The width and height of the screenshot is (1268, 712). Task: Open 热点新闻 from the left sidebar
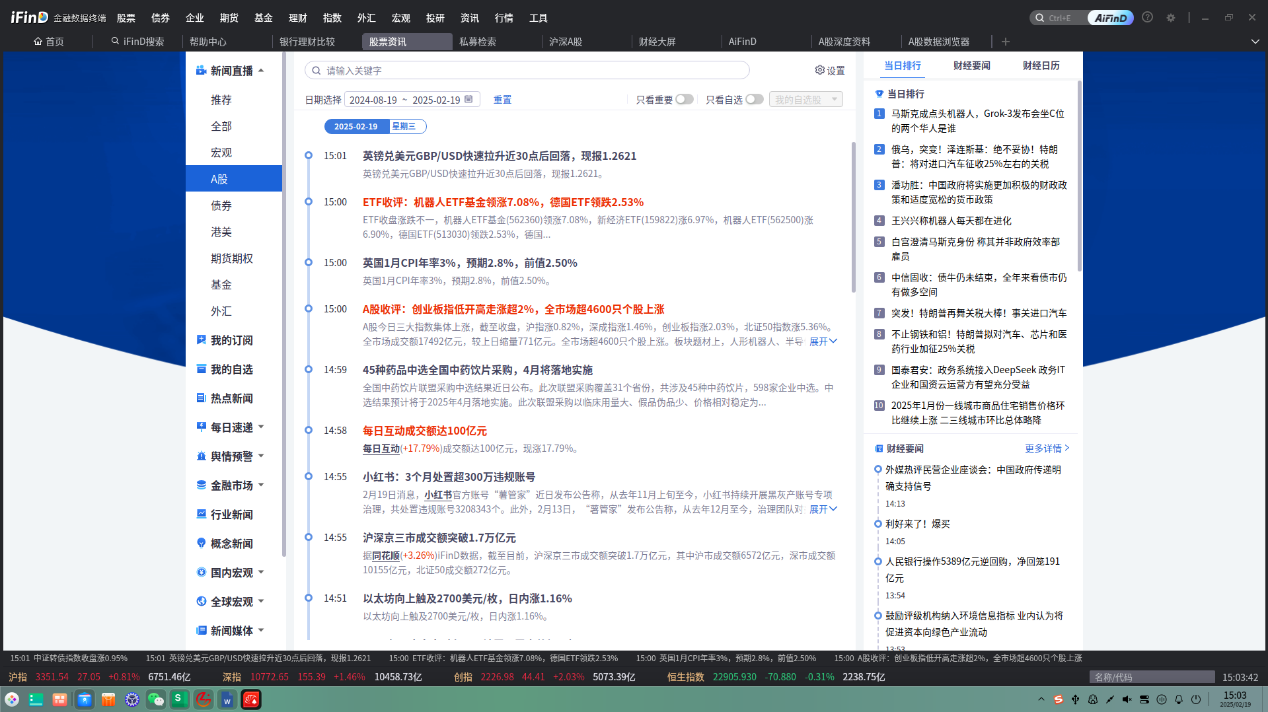(232, 397)
